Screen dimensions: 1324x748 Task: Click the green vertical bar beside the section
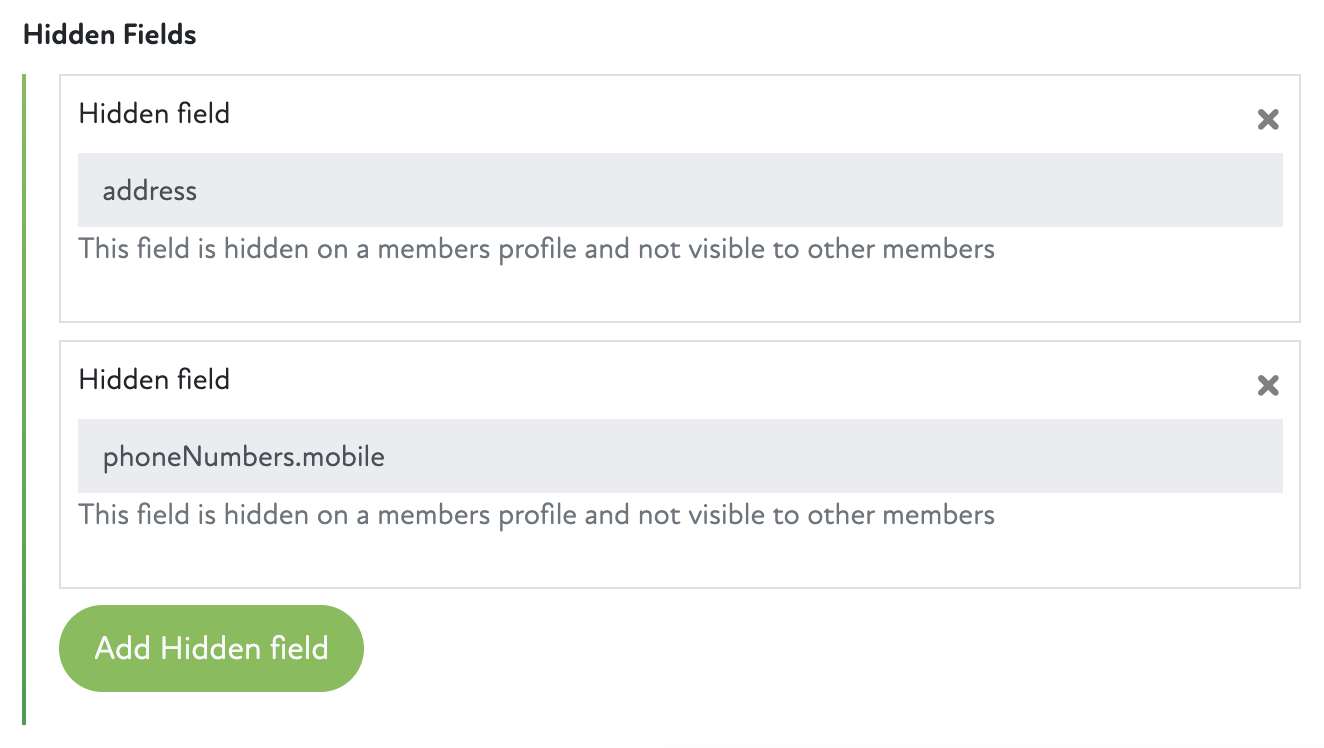coord(24,400)
